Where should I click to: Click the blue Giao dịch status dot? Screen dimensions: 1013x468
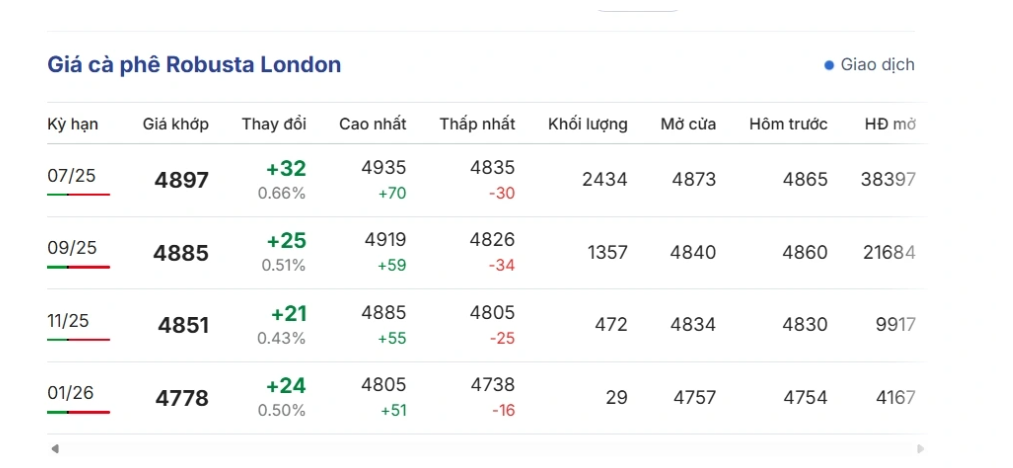point(829,65)
